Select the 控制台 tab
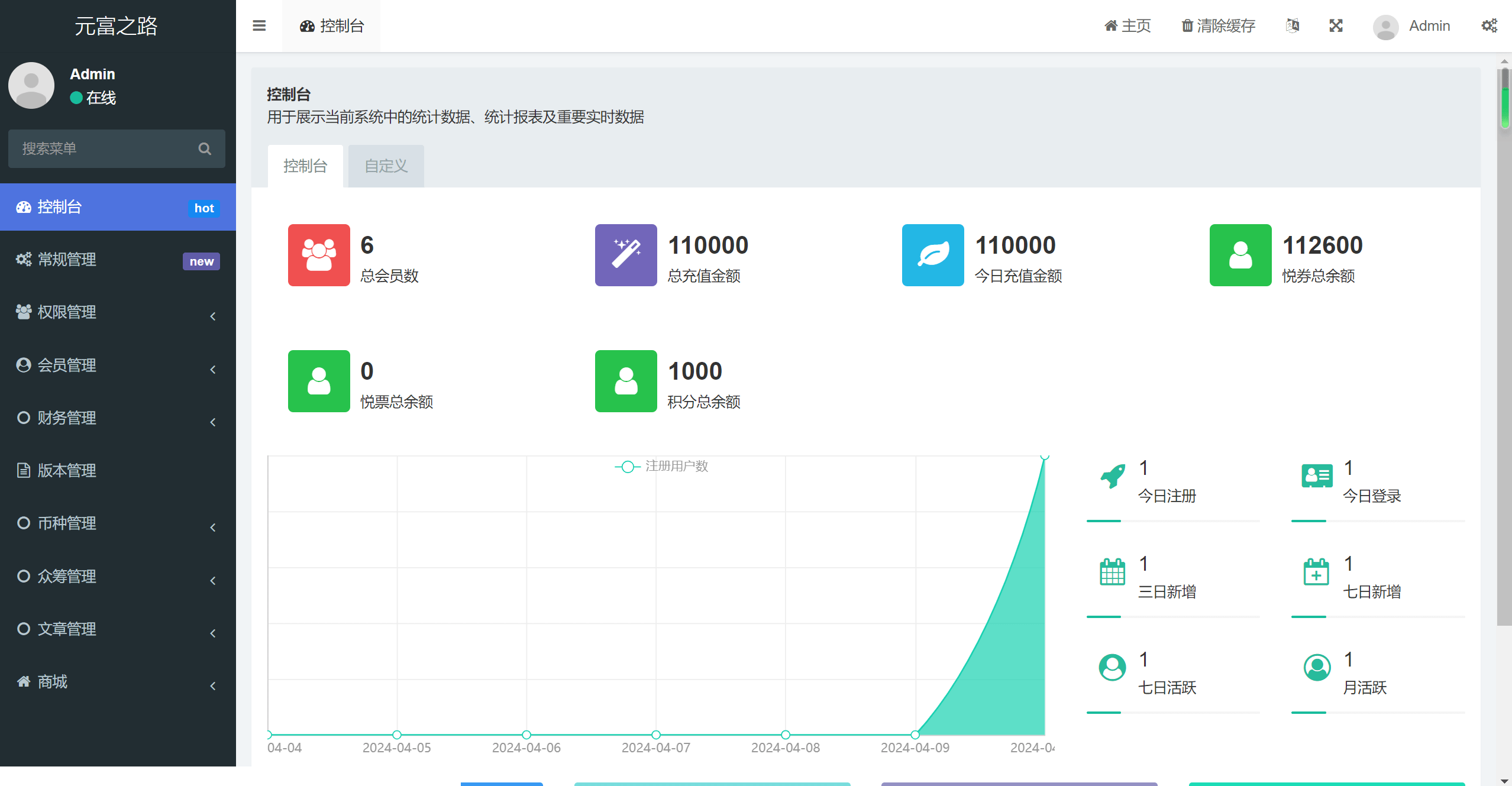The width and height of the screenshot is (1512, 786). click(303, 166)
